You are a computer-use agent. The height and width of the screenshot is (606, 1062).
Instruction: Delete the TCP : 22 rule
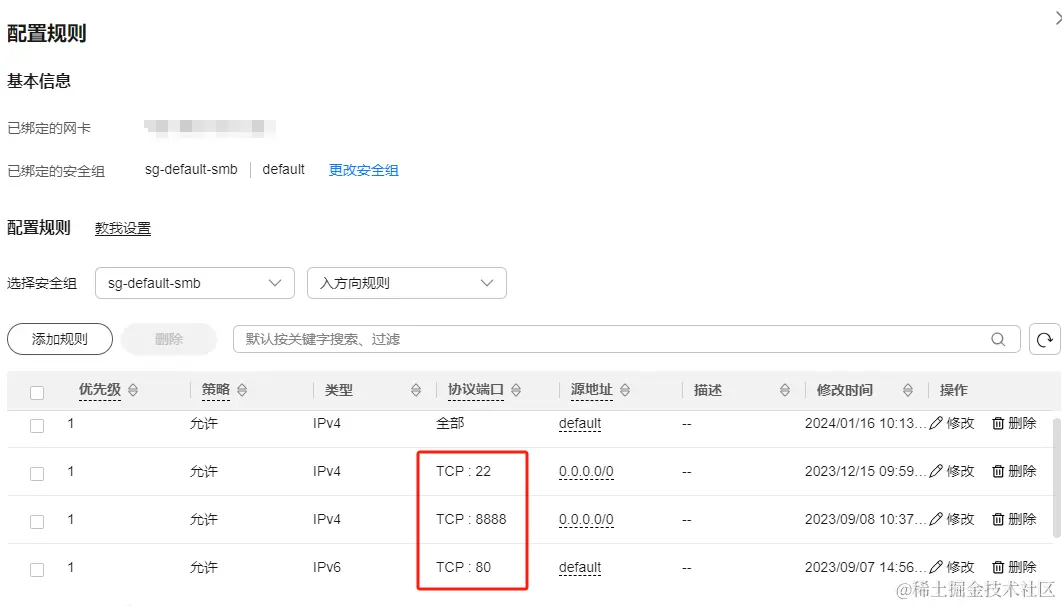pos(1014,471)
